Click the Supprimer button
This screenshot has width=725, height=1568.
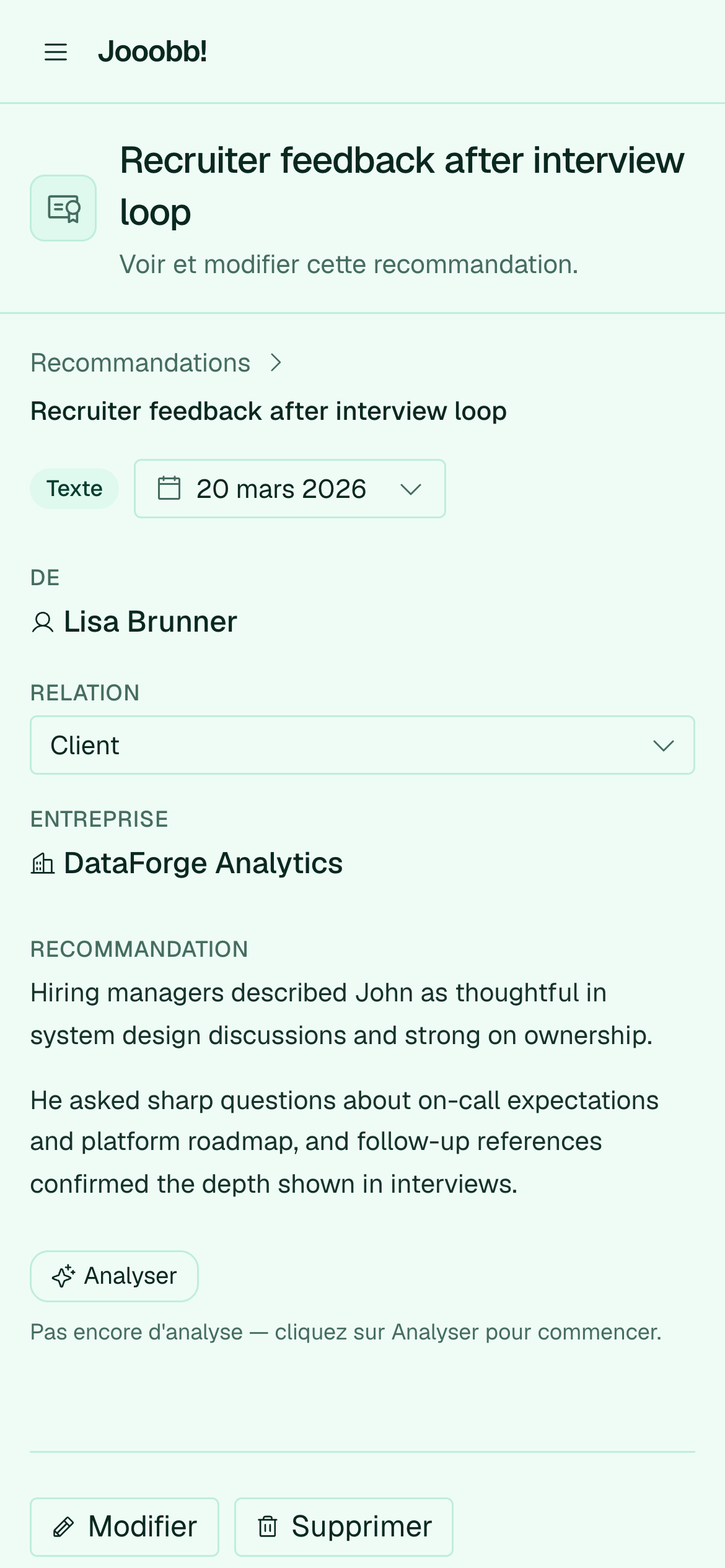click(x=344, y=1527)
